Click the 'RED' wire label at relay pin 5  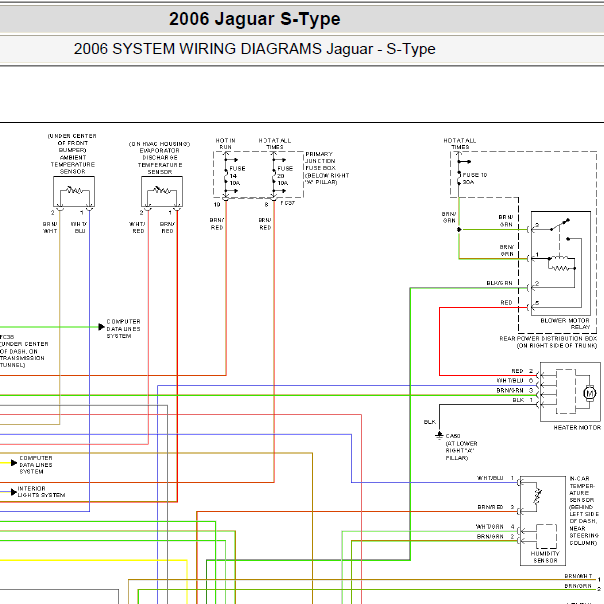click(506, 303)
